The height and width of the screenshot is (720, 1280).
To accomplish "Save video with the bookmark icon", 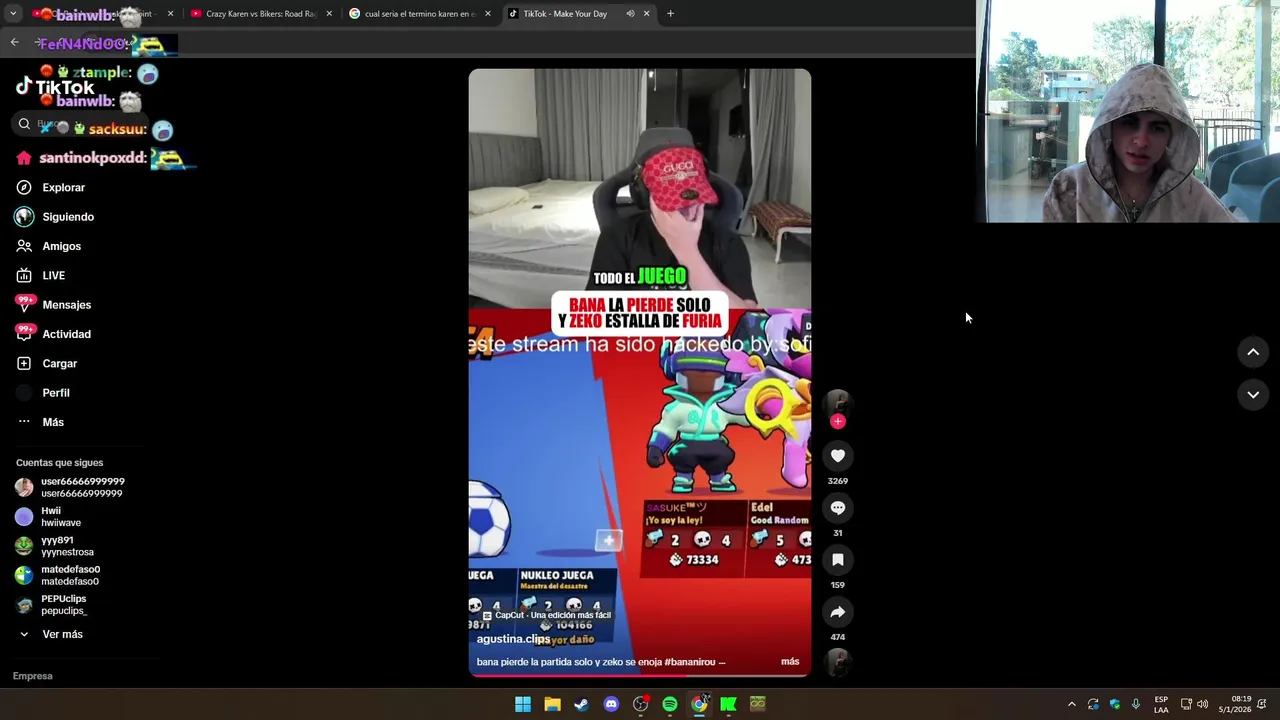I will point(838,560).
